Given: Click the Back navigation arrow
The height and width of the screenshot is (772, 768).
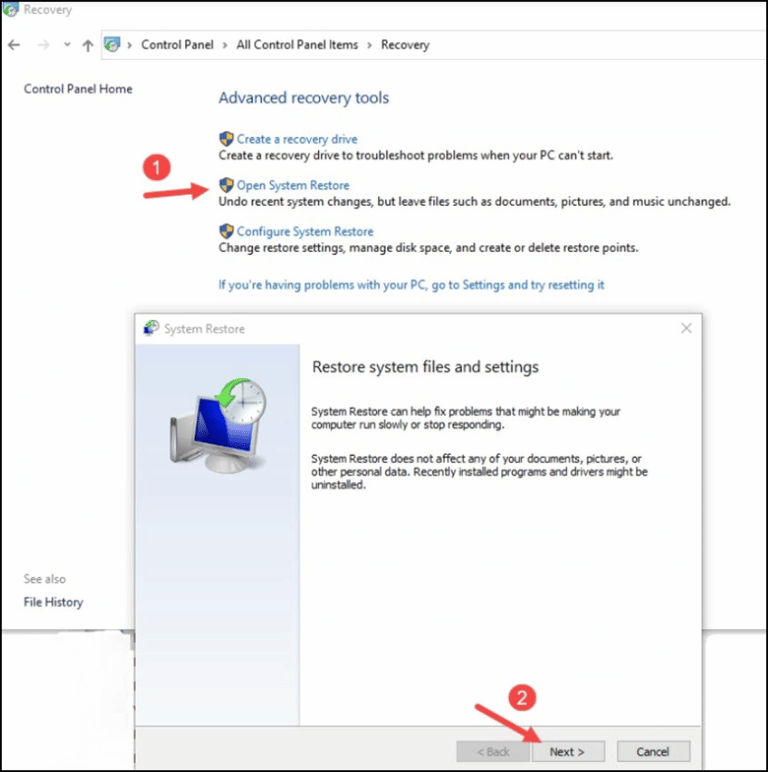Looking at the screenshot, I should (x=14, y=45).
